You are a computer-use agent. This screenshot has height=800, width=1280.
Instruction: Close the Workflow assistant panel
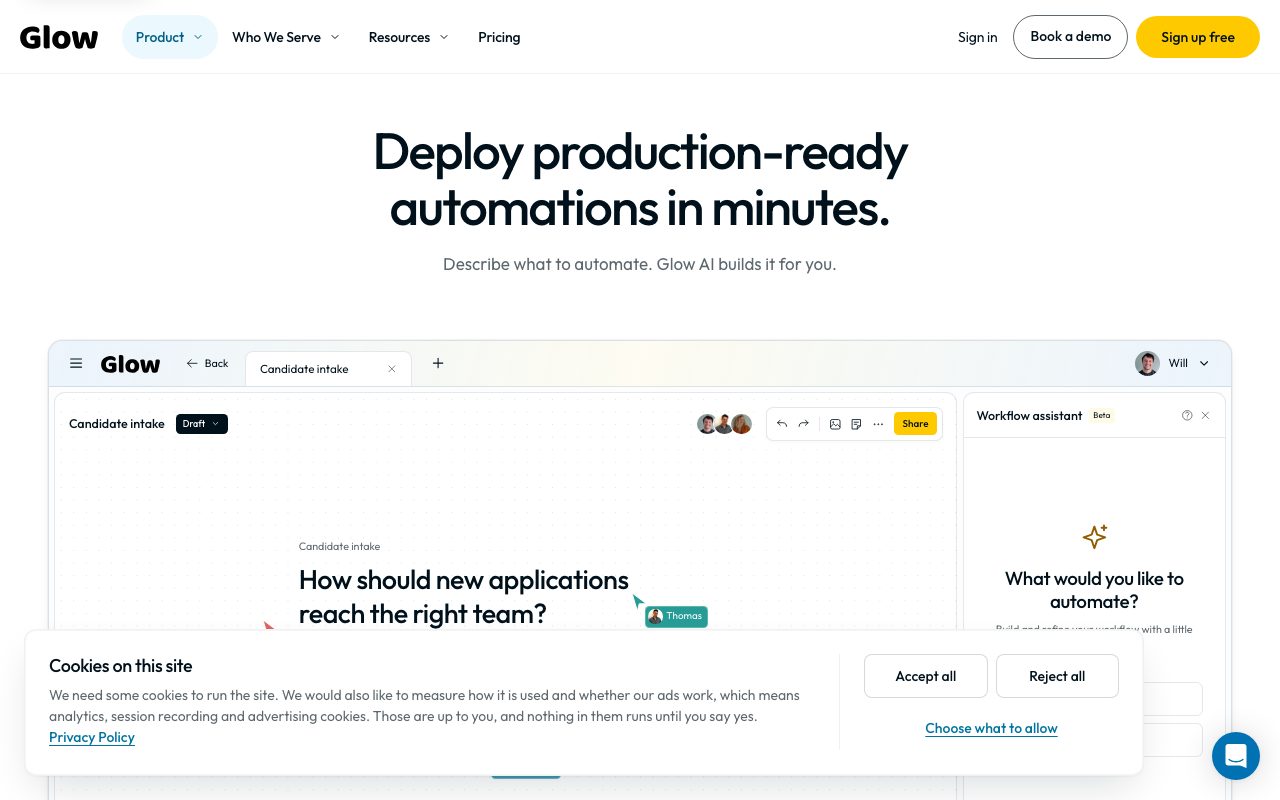pos(1205,415)
